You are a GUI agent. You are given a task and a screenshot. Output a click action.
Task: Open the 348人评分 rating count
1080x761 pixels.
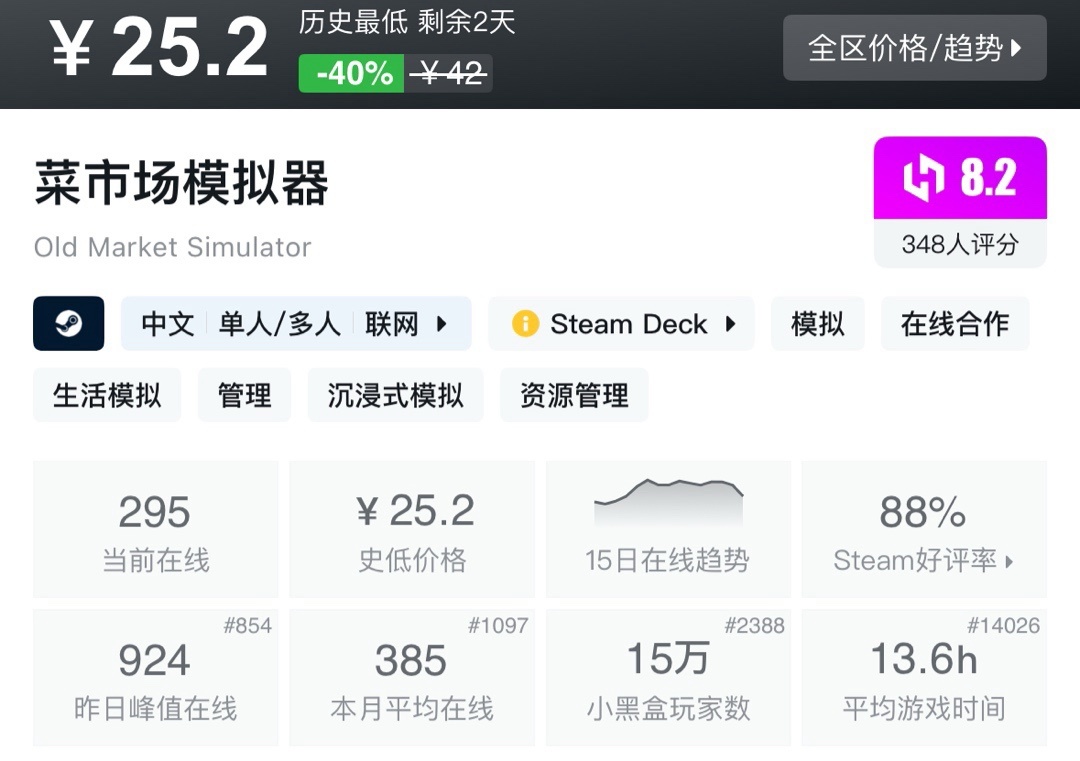(x=959, y=244)
